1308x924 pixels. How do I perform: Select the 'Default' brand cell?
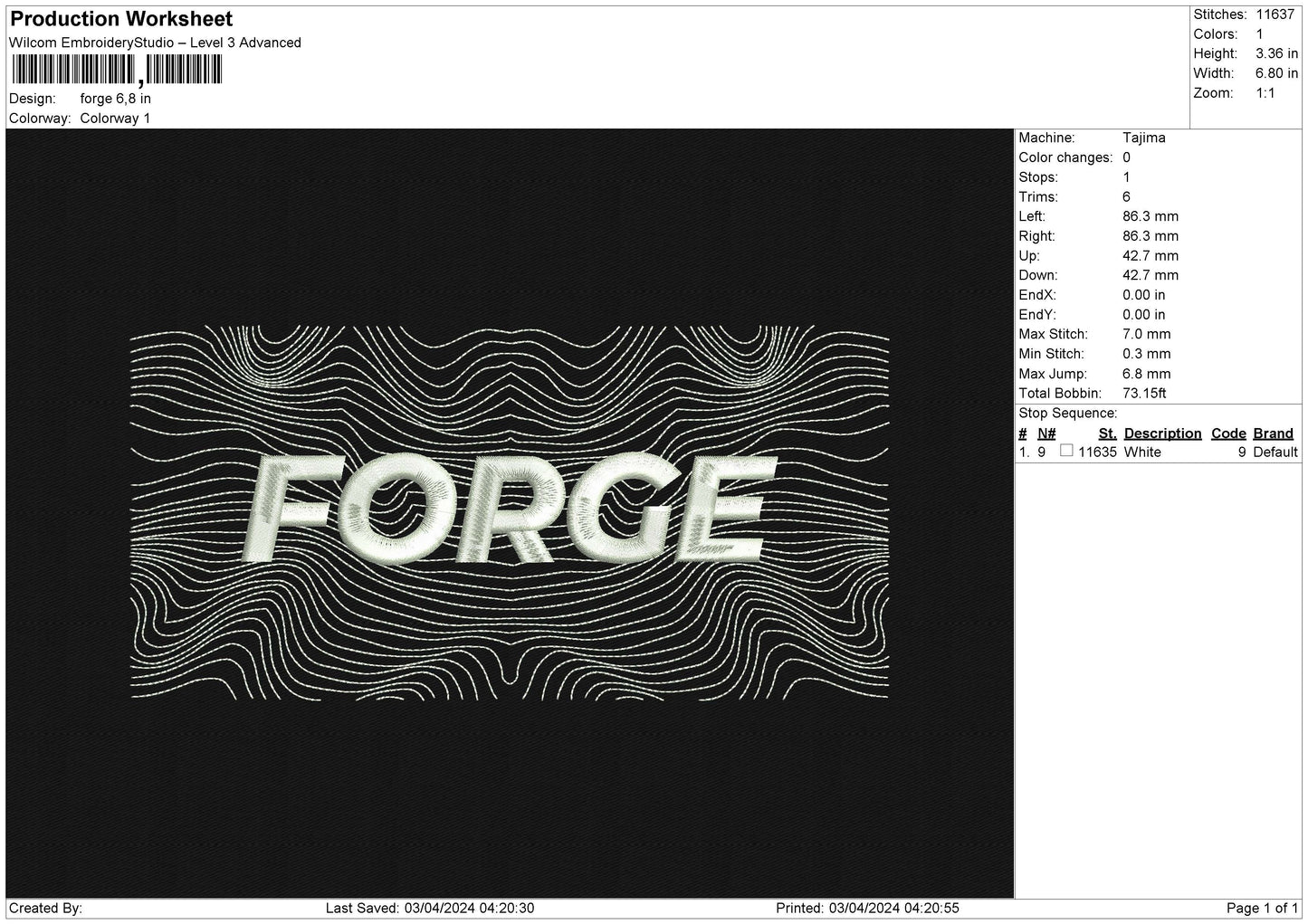point(1275,452)
